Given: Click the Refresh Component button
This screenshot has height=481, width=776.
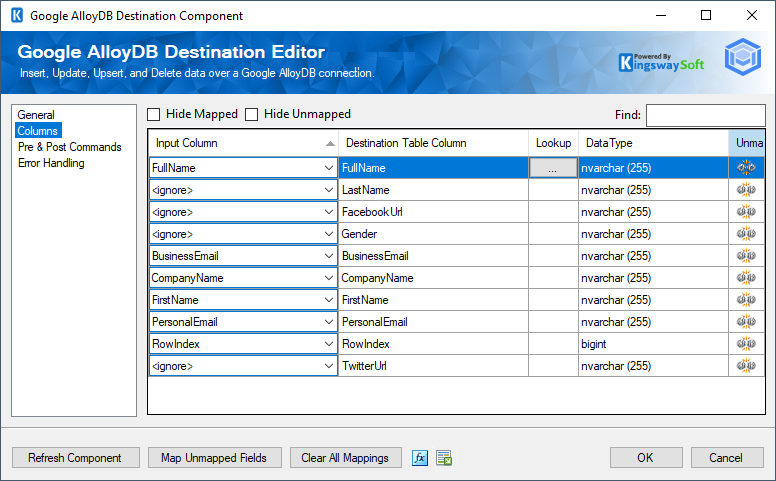Looking at the screenshot, I should coord(76,458).
